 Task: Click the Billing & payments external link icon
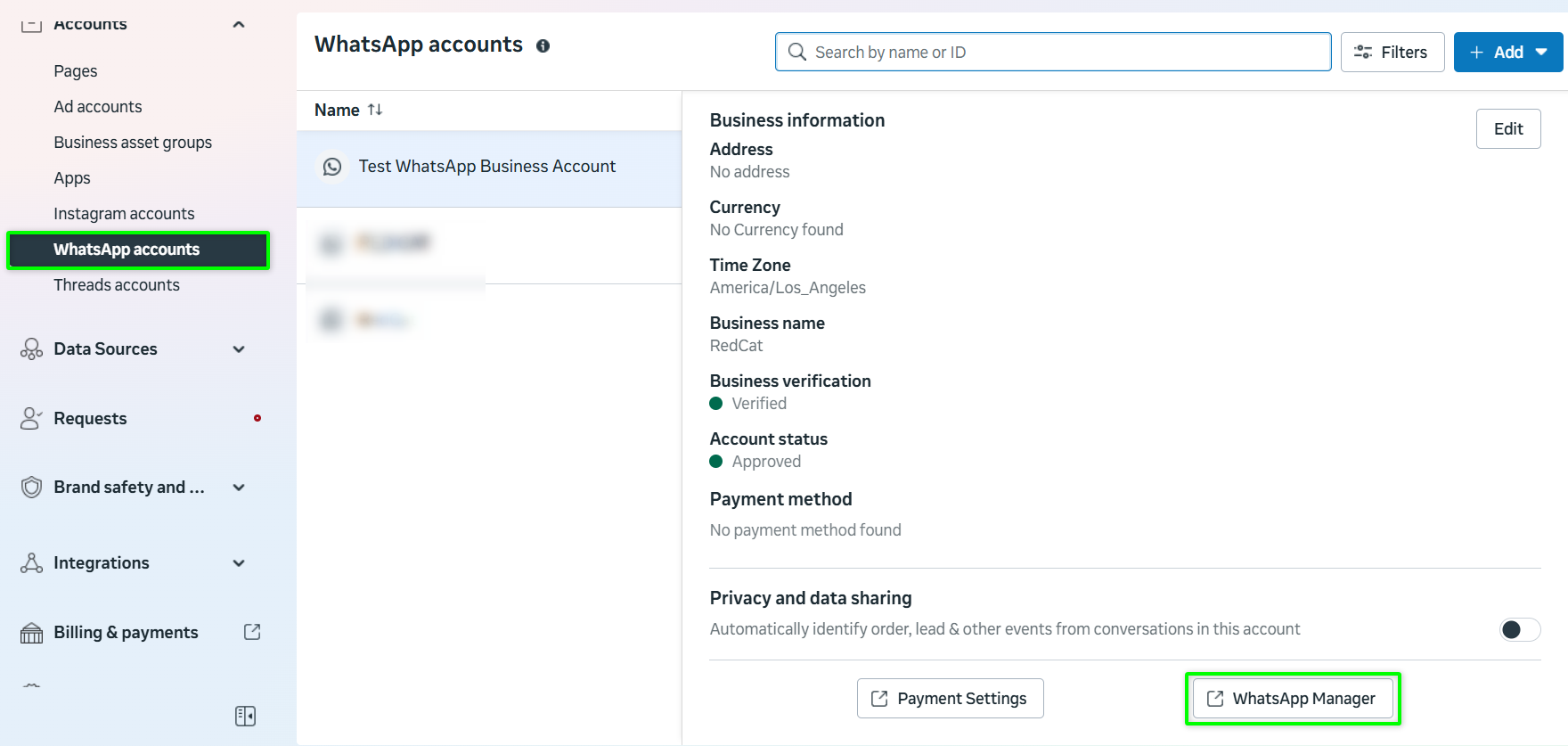(252, 632)
